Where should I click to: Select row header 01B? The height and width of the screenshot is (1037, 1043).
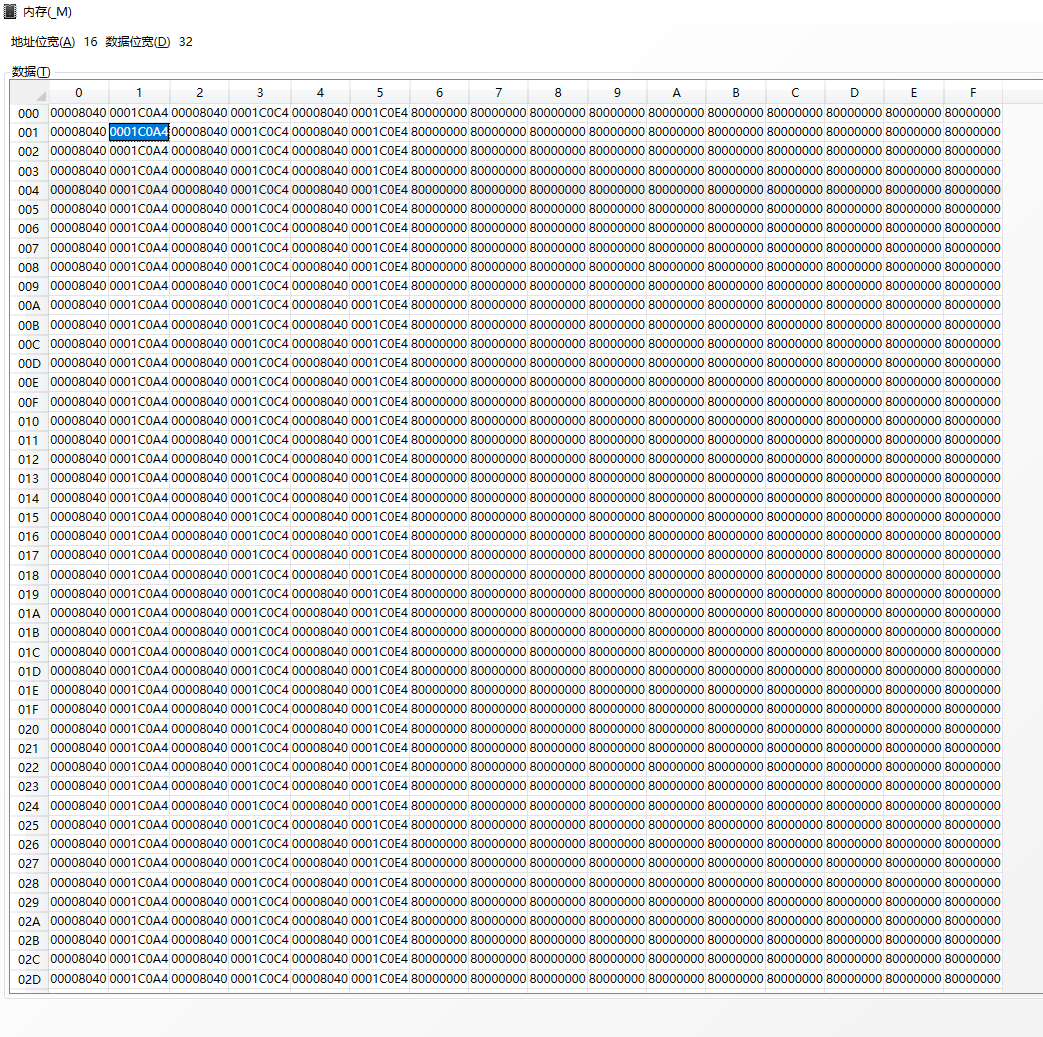pyautogui.click(x=29, y=632)
